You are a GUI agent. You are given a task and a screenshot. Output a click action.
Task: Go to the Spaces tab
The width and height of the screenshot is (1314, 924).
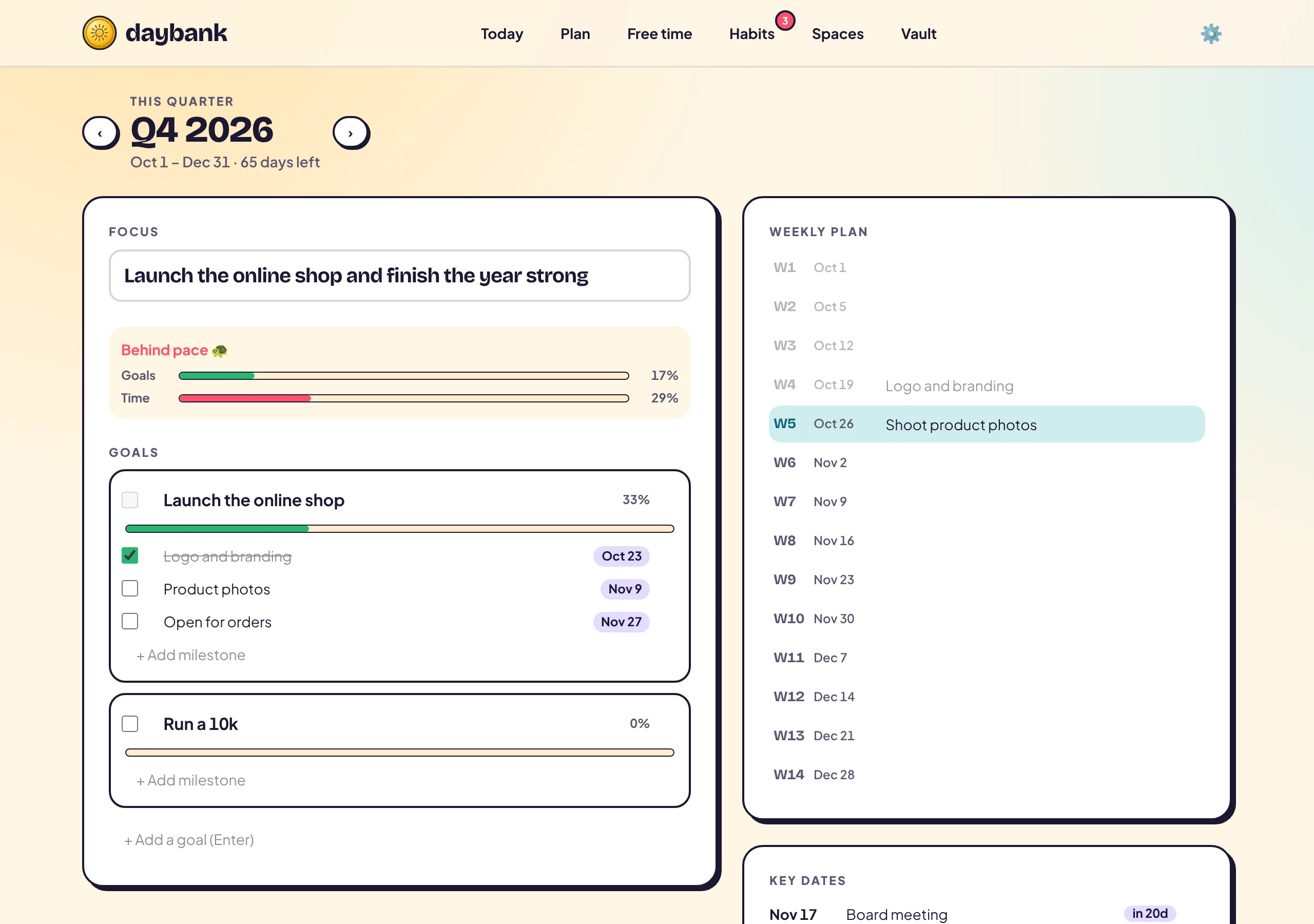click(x=837, y=34)
